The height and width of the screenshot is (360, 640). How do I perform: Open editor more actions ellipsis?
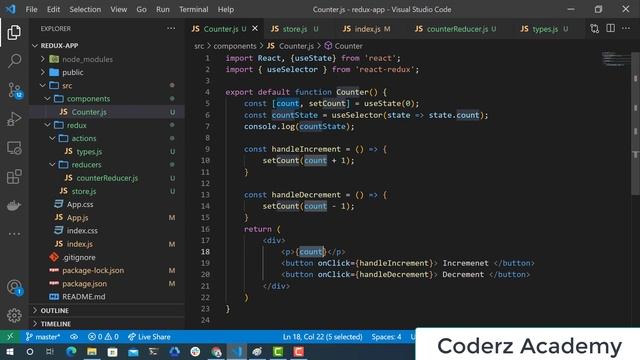(x=626, y=28)
